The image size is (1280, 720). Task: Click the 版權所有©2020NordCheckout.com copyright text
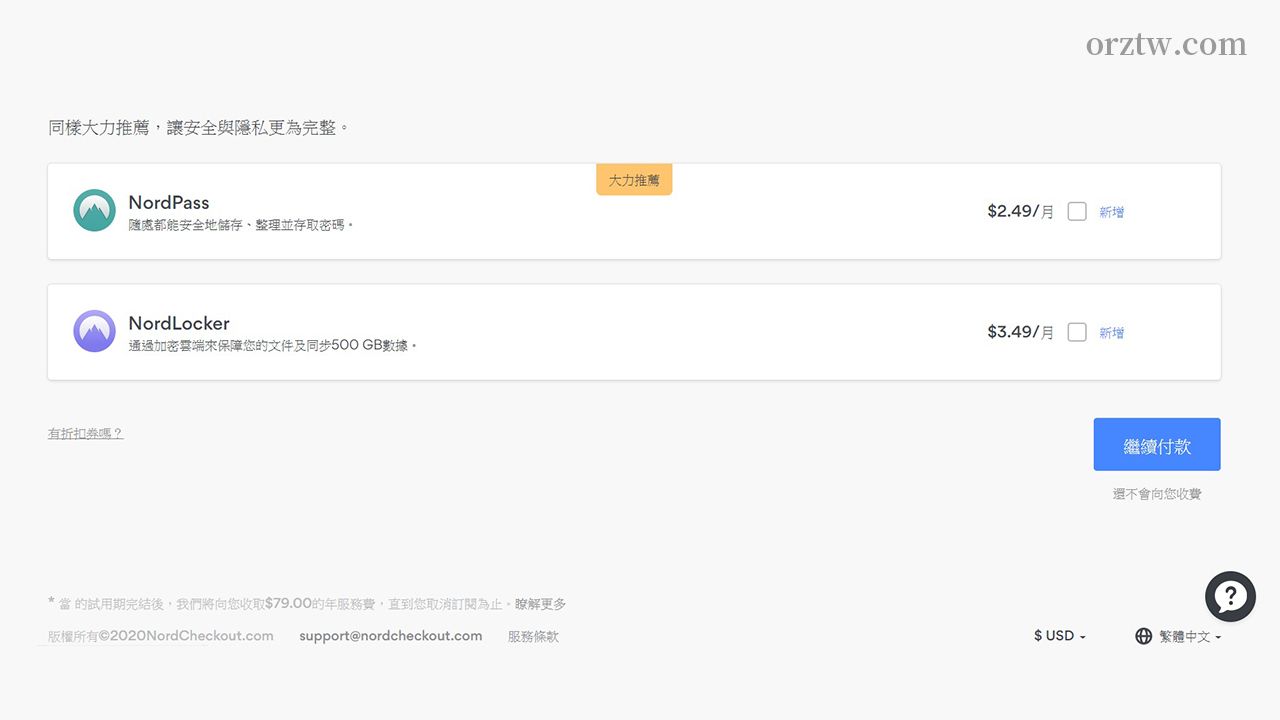tap(161, 636)
